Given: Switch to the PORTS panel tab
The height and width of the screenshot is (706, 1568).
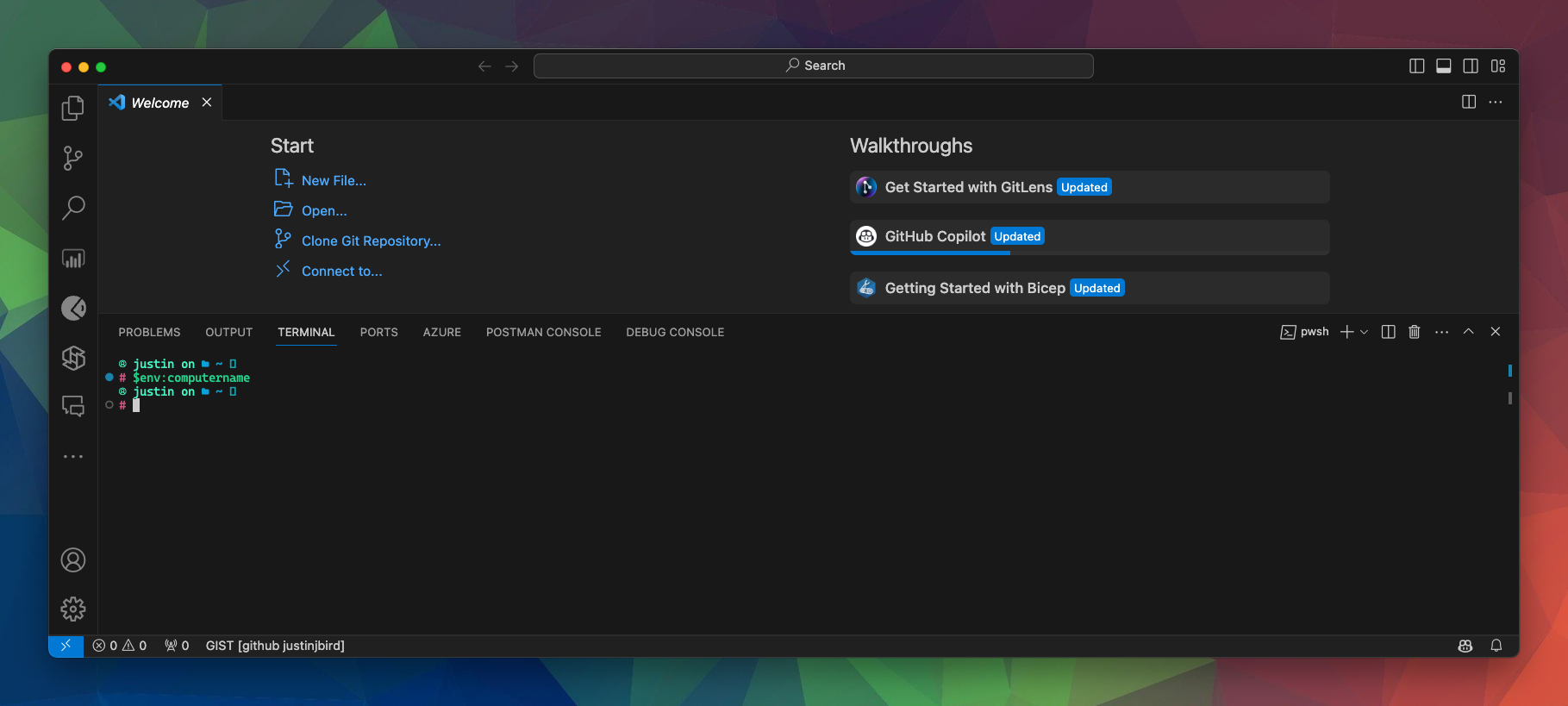Looking at the screenshot, I should [x=378, y=332].
